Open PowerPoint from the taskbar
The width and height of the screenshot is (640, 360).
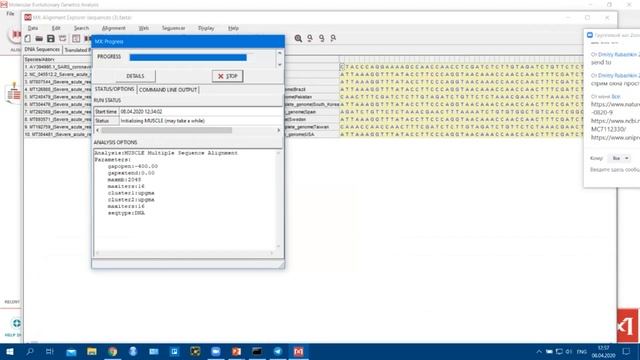click(x=236, y=351)
